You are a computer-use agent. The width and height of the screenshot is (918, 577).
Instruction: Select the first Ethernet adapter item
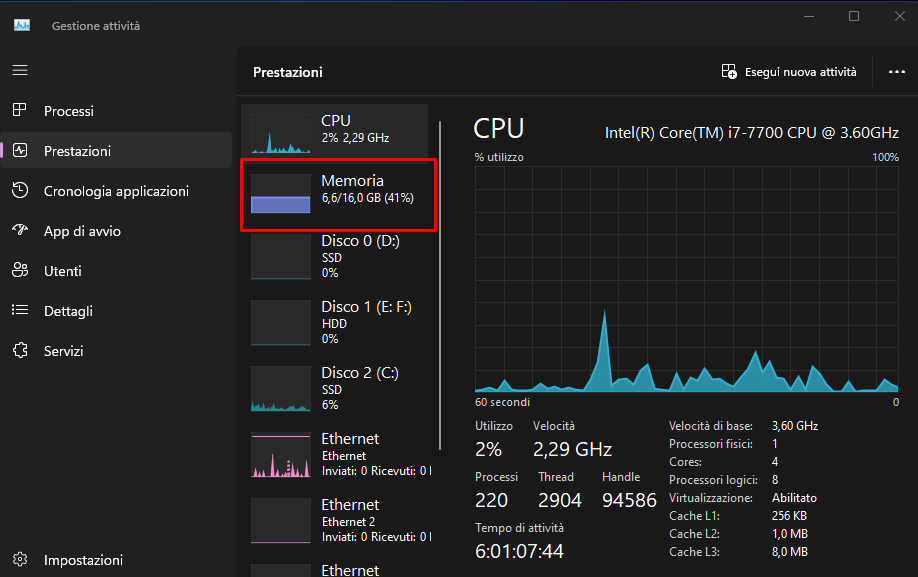point(335,455)
